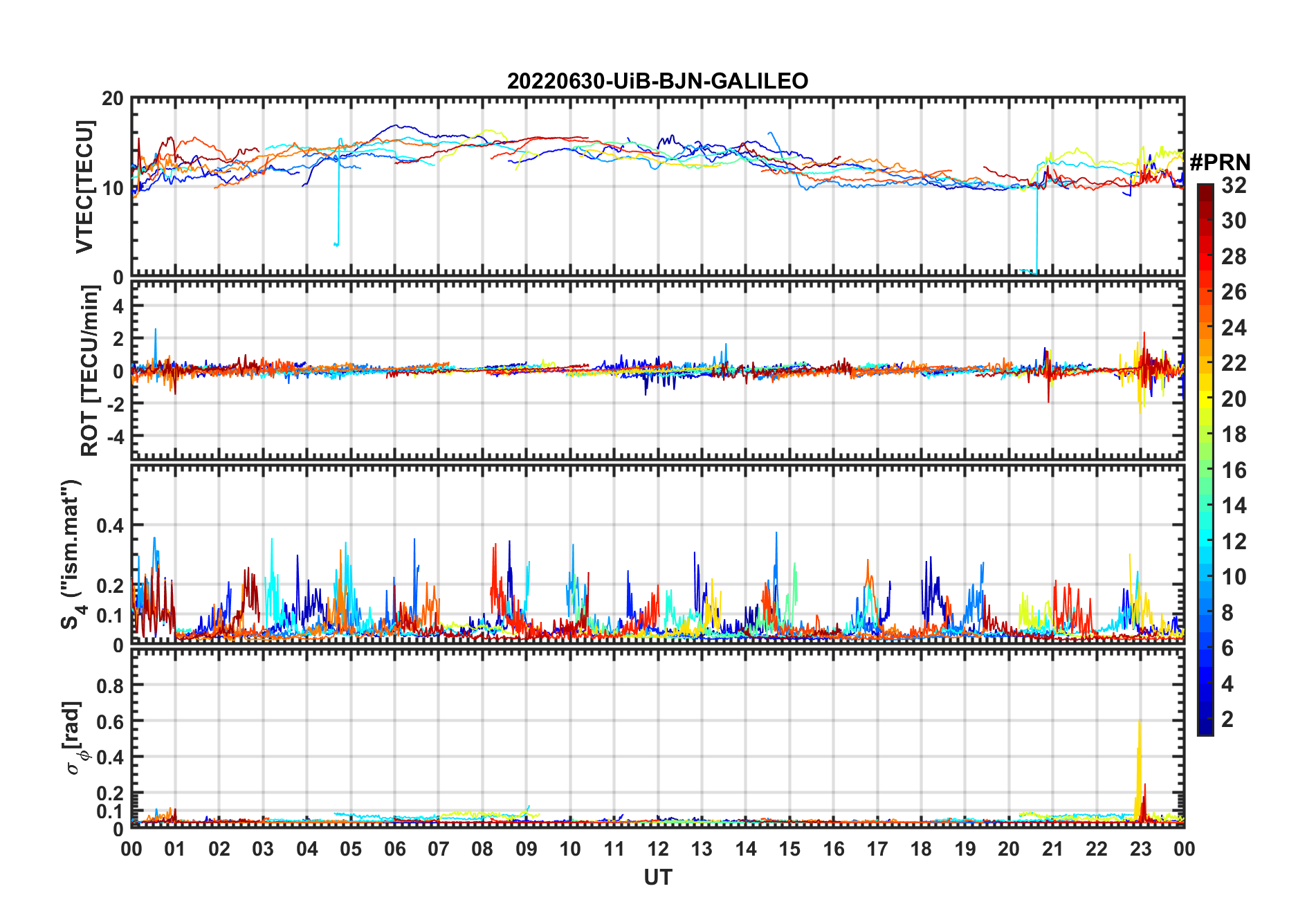The height and width of the screenshot is (920, 1316).
Task: Click the VTEC y-axis tick 20
Action: pos(113,98)
